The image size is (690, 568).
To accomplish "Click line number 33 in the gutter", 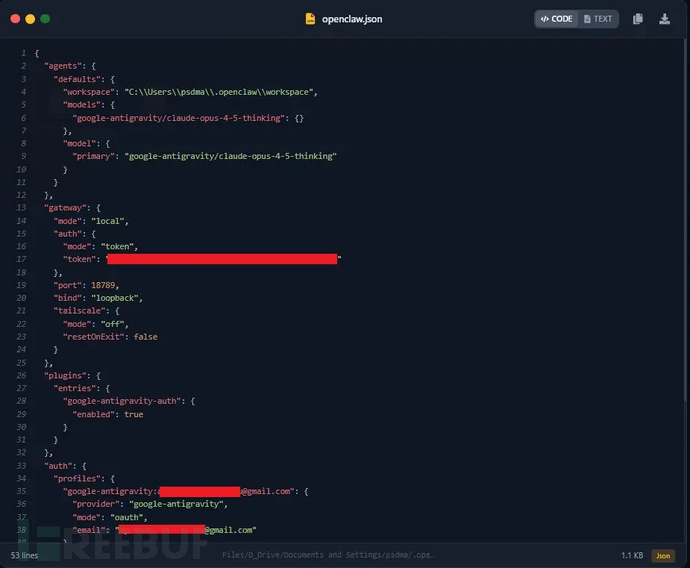I will coord(21,465).
